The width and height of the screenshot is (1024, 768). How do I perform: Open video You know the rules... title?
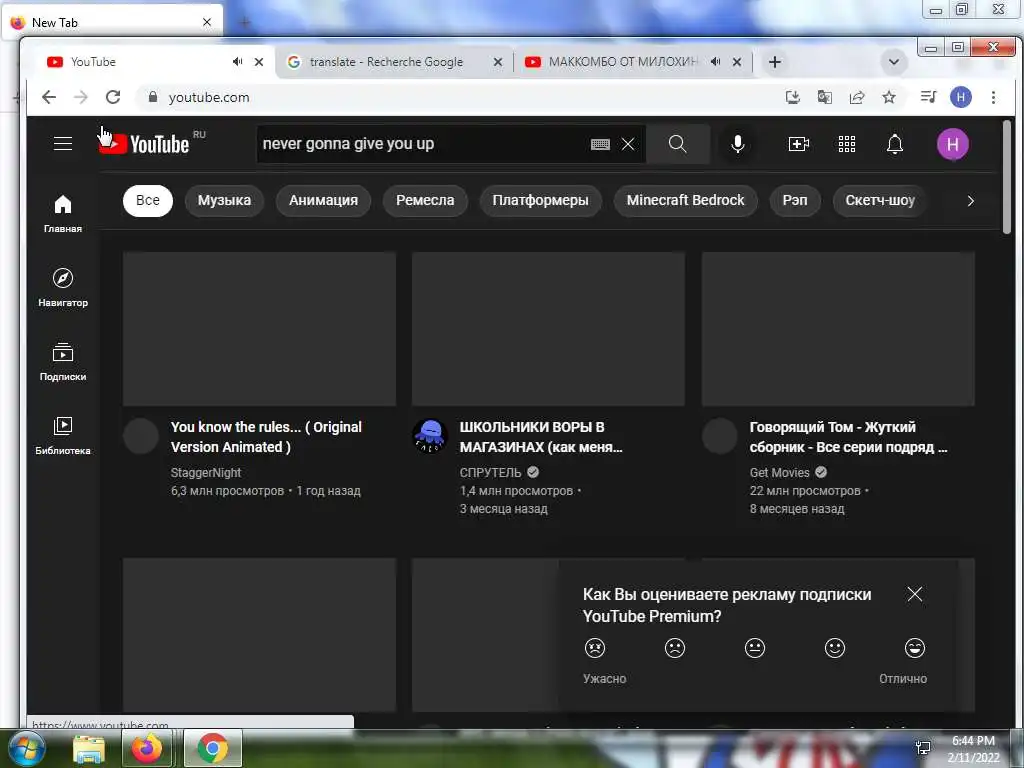click(266, 437)
